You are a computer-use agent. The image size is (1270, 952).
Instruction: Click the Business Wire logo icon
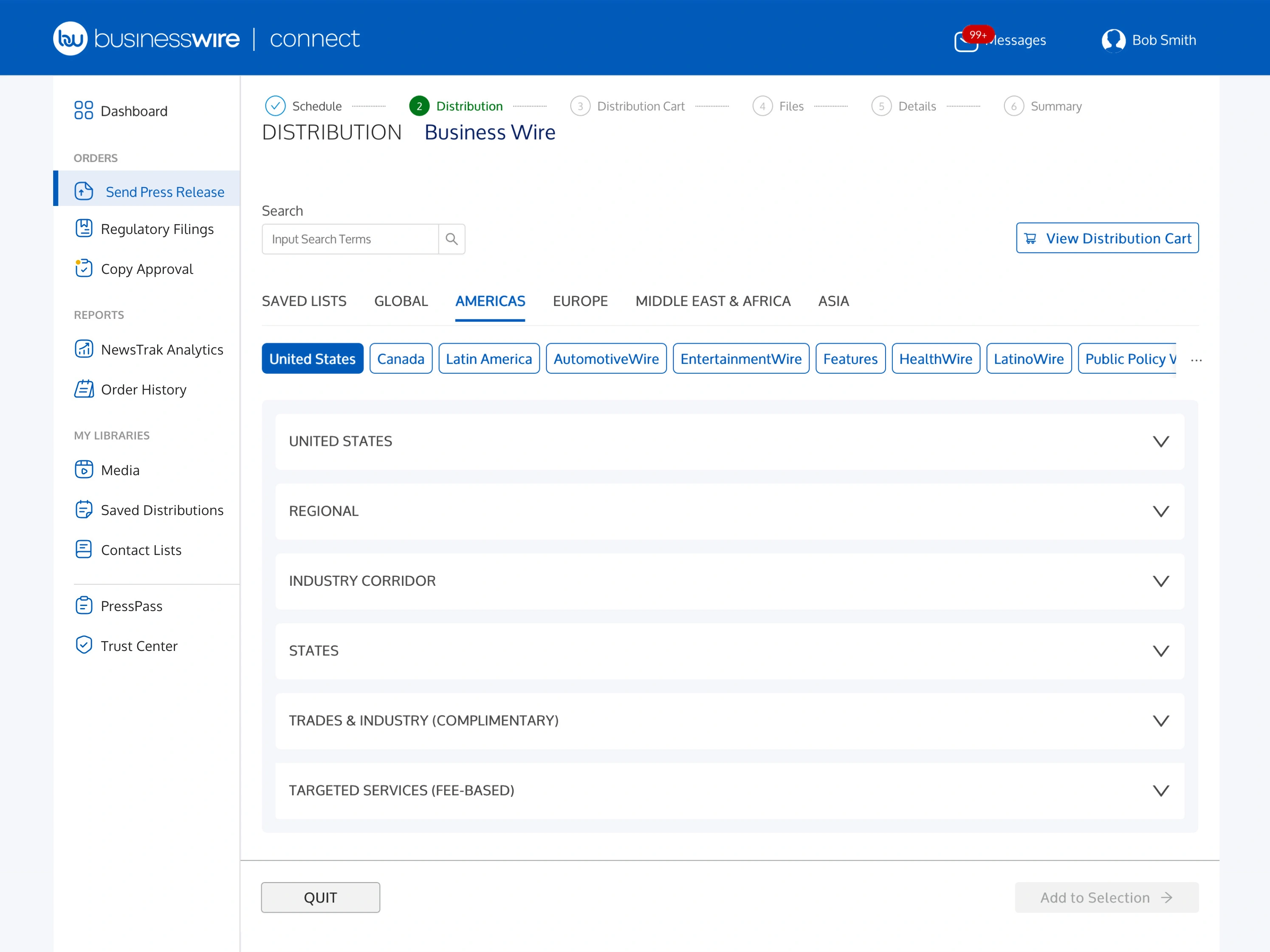point(70,39)
